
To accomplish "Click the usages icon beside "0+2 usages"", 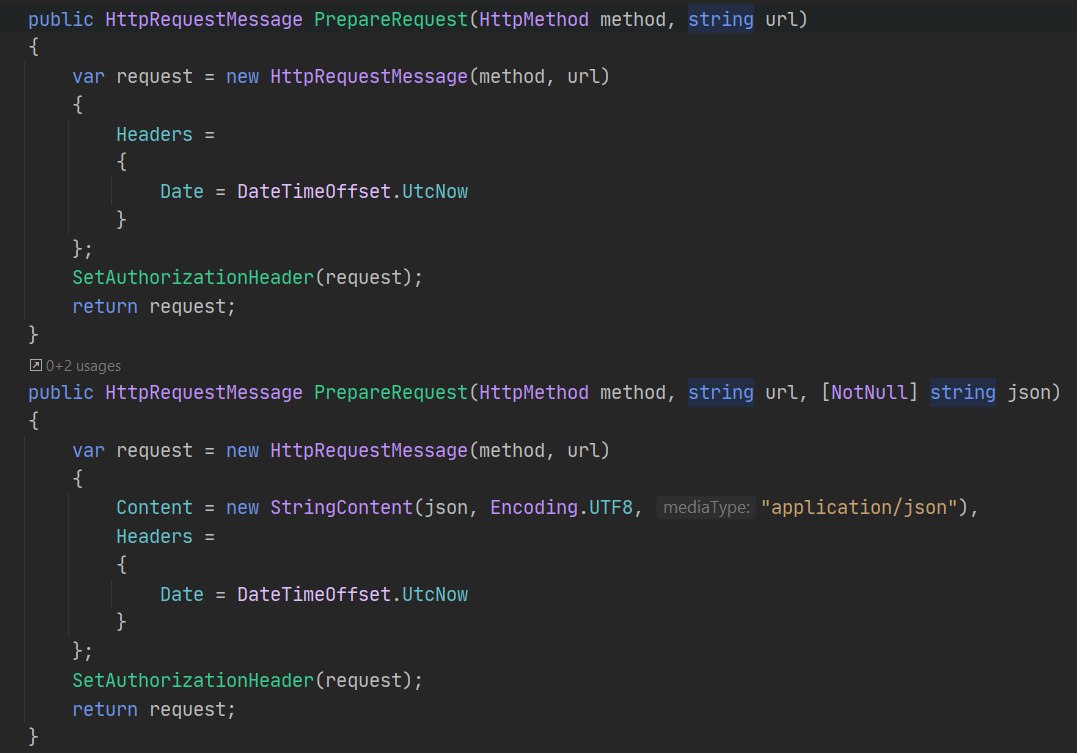I will 36,366.
